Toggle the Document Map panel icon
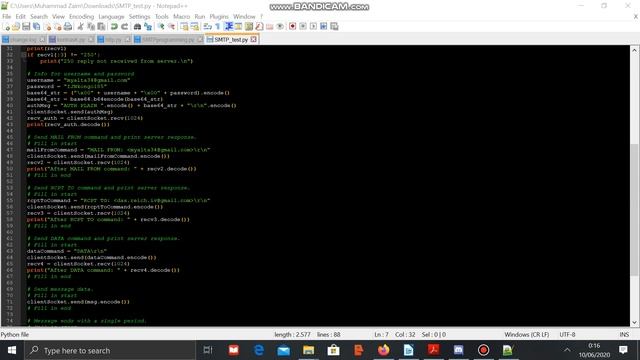The image size is (640, 360). (249, 27)
